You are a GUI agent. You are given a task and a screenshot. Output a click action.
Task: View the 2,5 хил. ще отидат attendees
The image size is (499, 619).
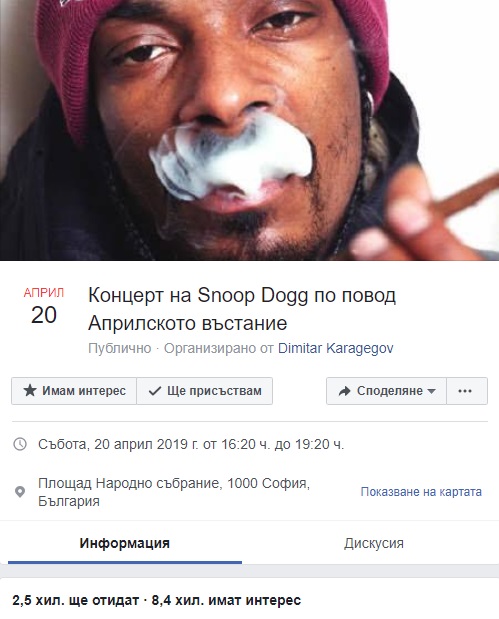75,600
